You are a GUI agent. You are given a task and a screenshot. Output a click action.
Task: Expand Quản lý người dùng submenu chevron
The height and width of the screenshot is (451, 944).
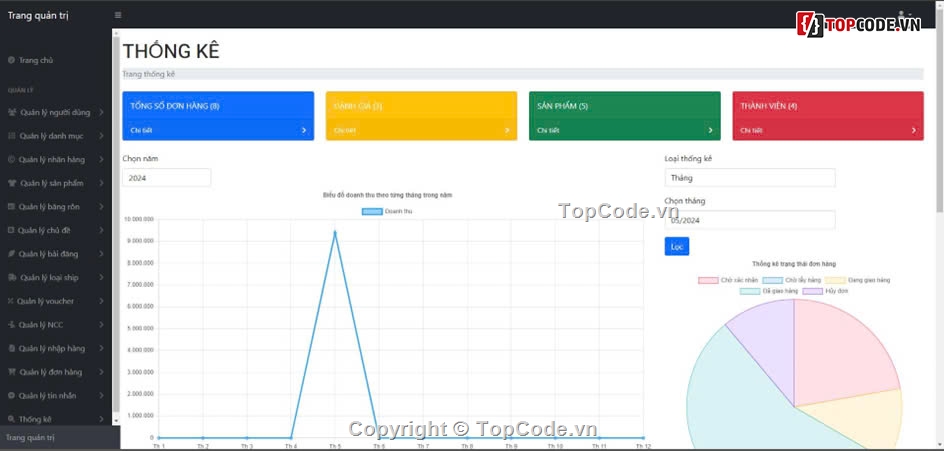point(101,113)
